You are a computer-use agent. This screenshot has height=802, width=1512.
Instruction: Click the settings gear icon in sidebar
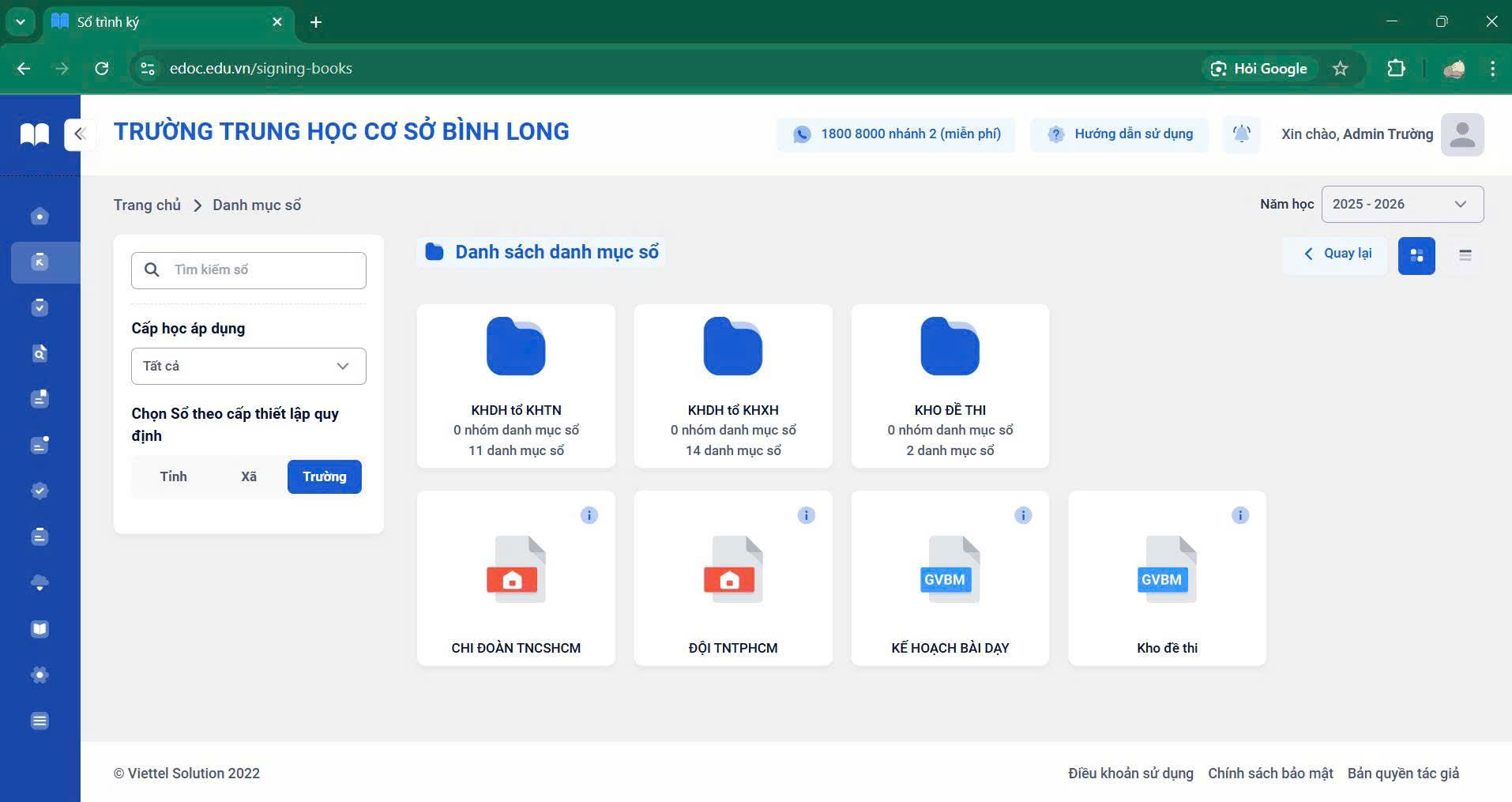39,675
